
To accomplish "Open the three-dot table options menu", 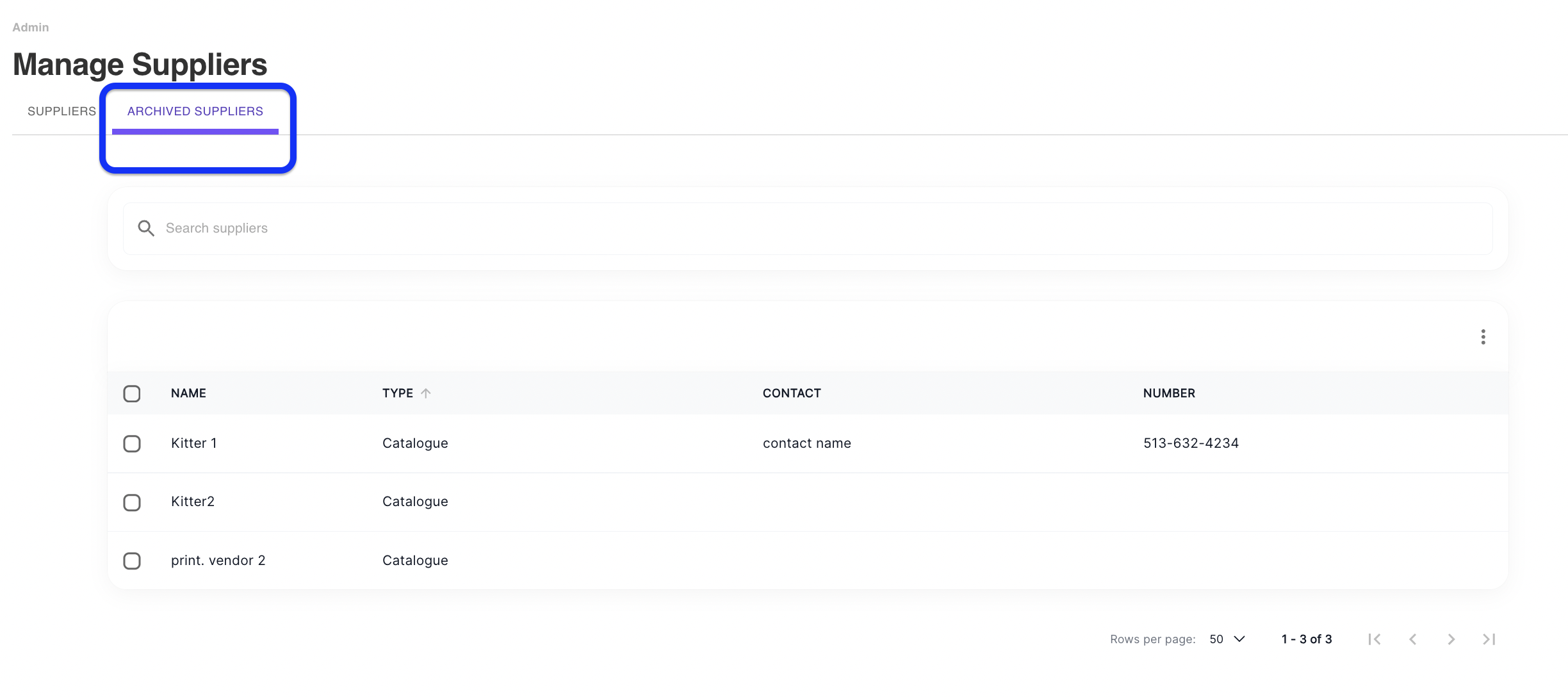I will click(x=1483, y=337).
